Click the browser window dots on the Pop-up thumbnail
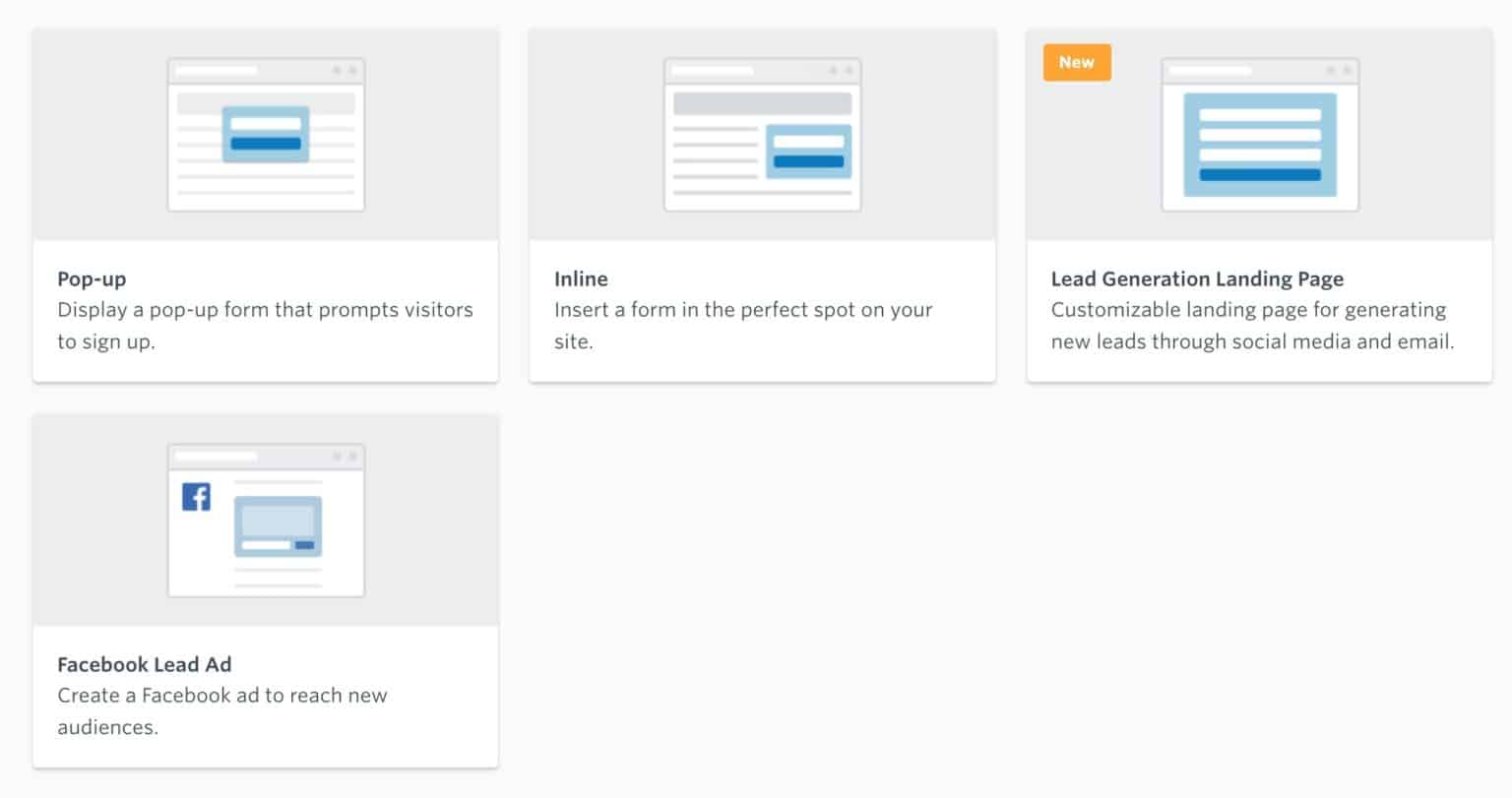This screenshot has height=798, width=1512. click(x=344, y=70)
